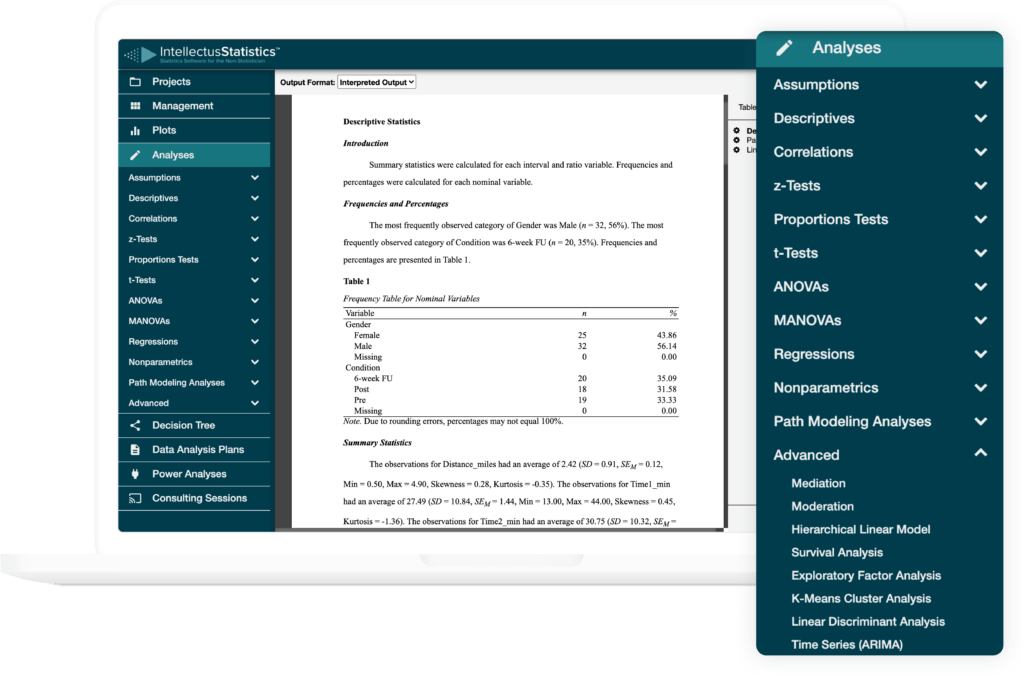
Task: Select ANOVAs label in the left sidebar
Action: (x=146, y=300)
